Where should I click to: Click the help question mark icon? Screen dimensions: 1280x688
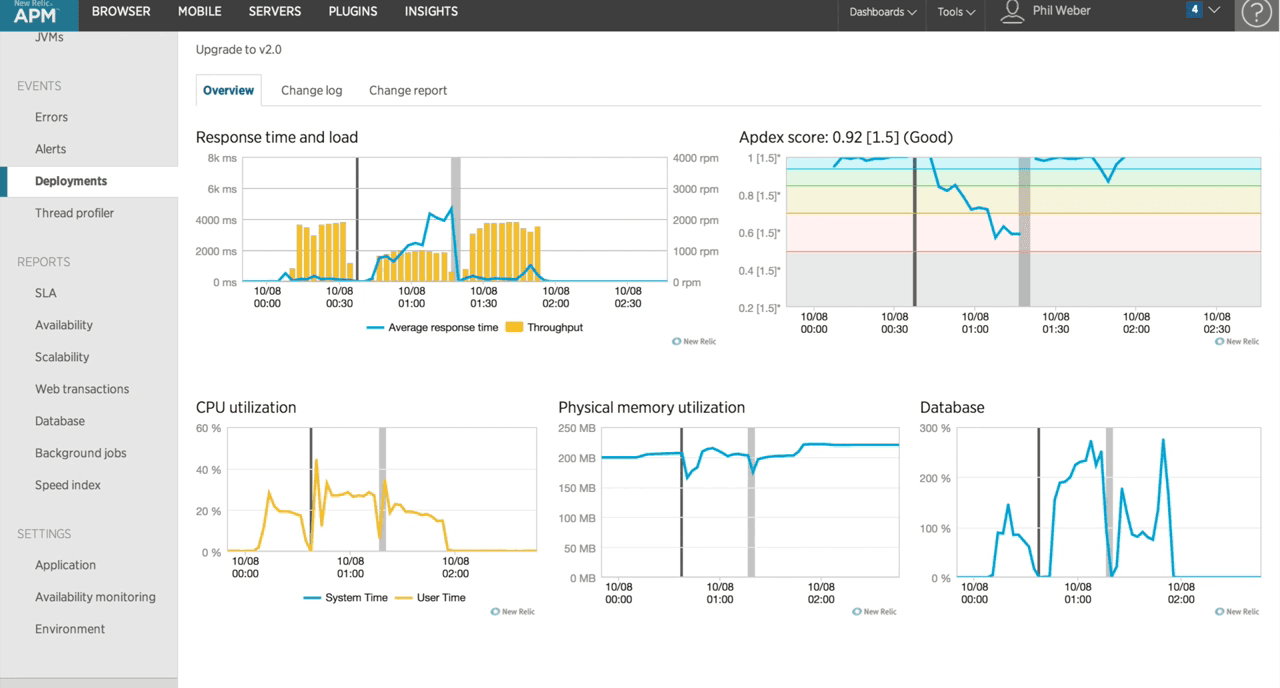pos(1256,13)
